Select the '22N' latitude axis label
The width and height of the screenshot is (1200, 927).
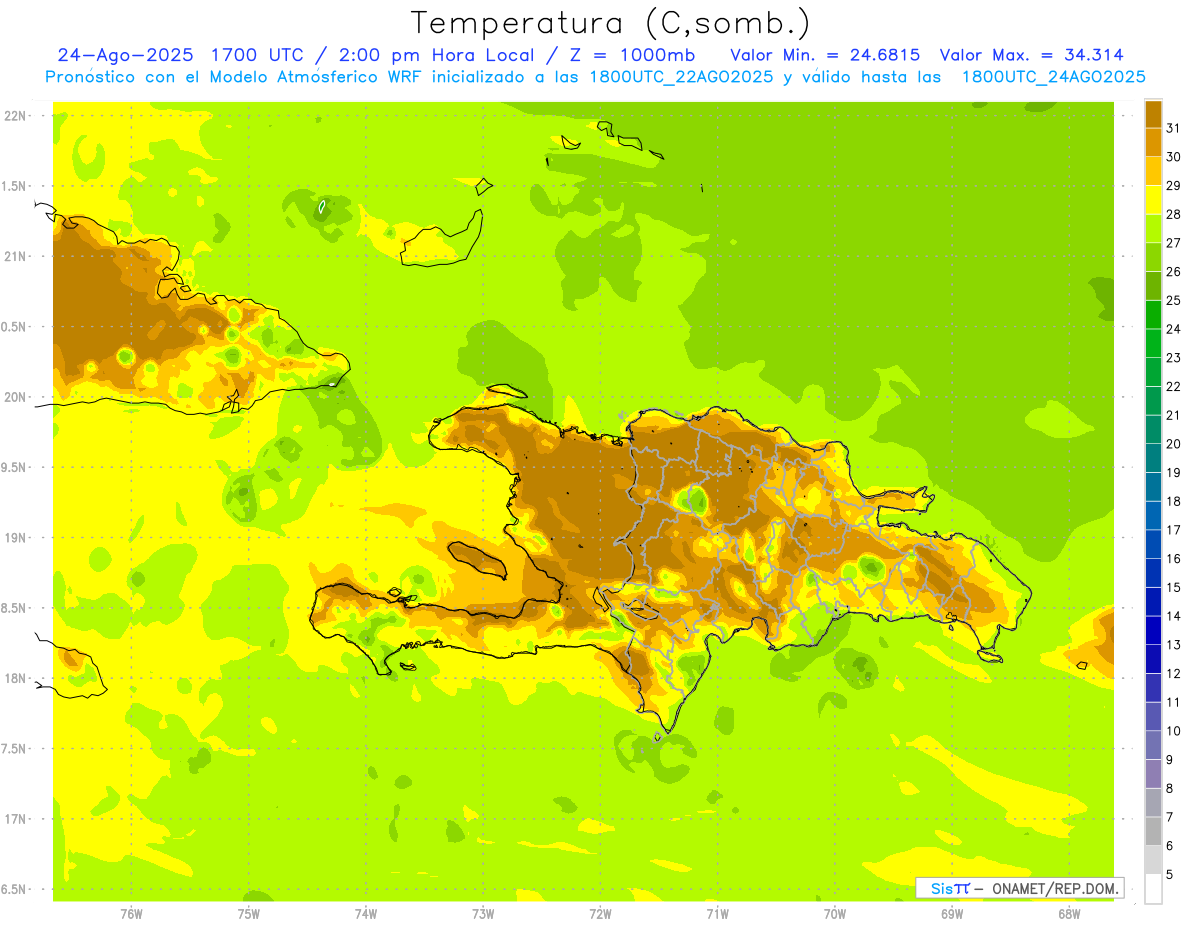coord(15,116)
